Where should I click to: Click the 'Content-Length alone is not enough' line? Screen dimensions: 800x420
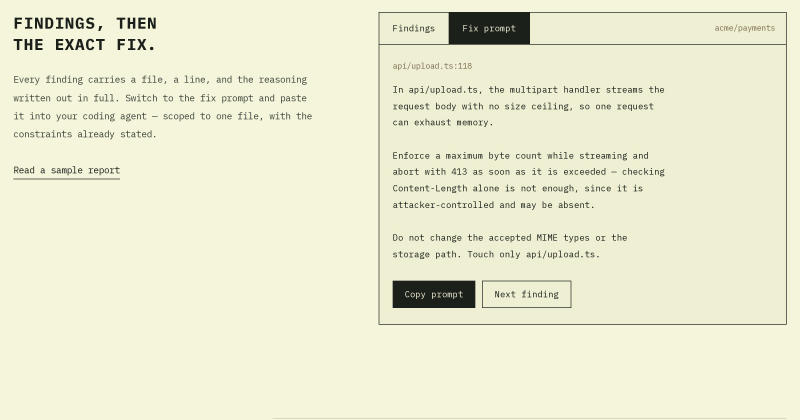518,188
